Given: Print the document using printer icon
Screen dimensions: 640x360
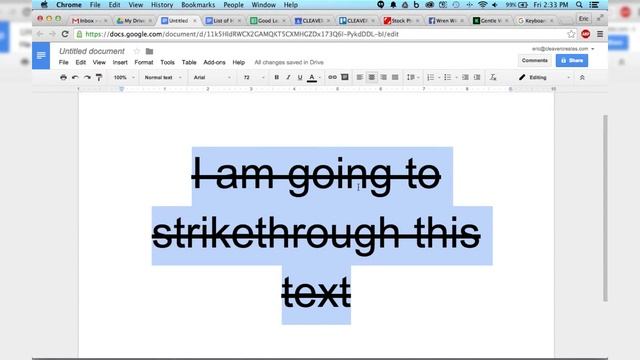Looking at the screenshot, I should click(x=63, y=77).
